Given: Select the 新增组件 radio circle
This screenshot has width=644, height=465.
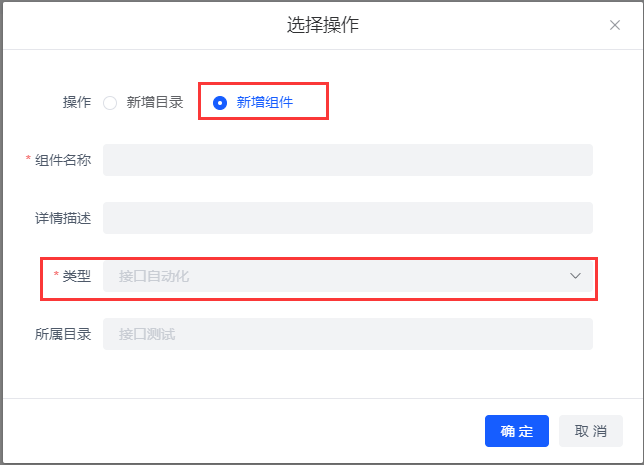Looking at the screenshot, I should pyautogui.click(x=220, y=102).
